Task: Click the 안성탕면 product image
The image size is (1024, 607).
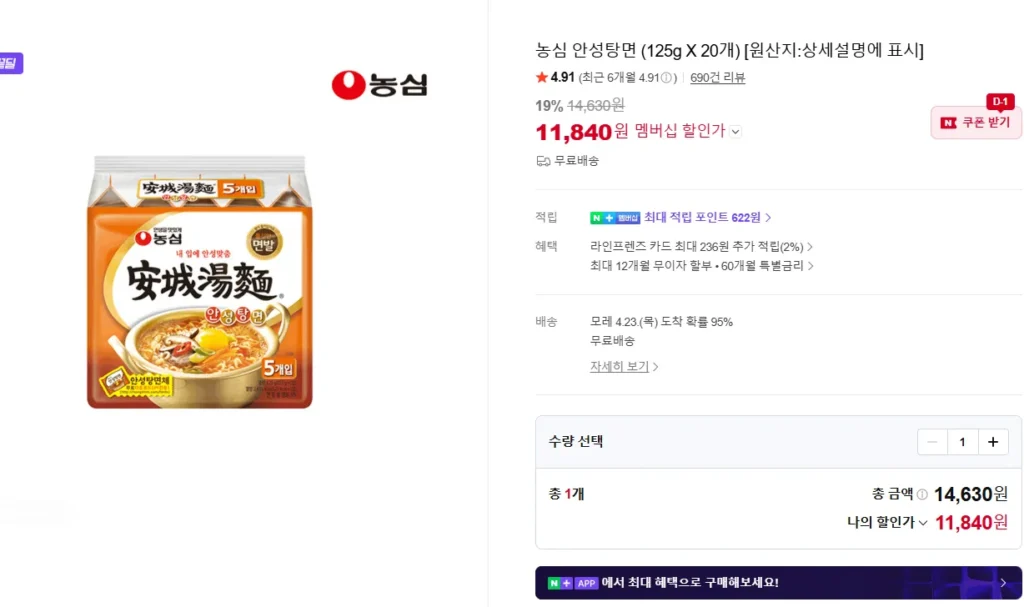Action: point(200,282)
